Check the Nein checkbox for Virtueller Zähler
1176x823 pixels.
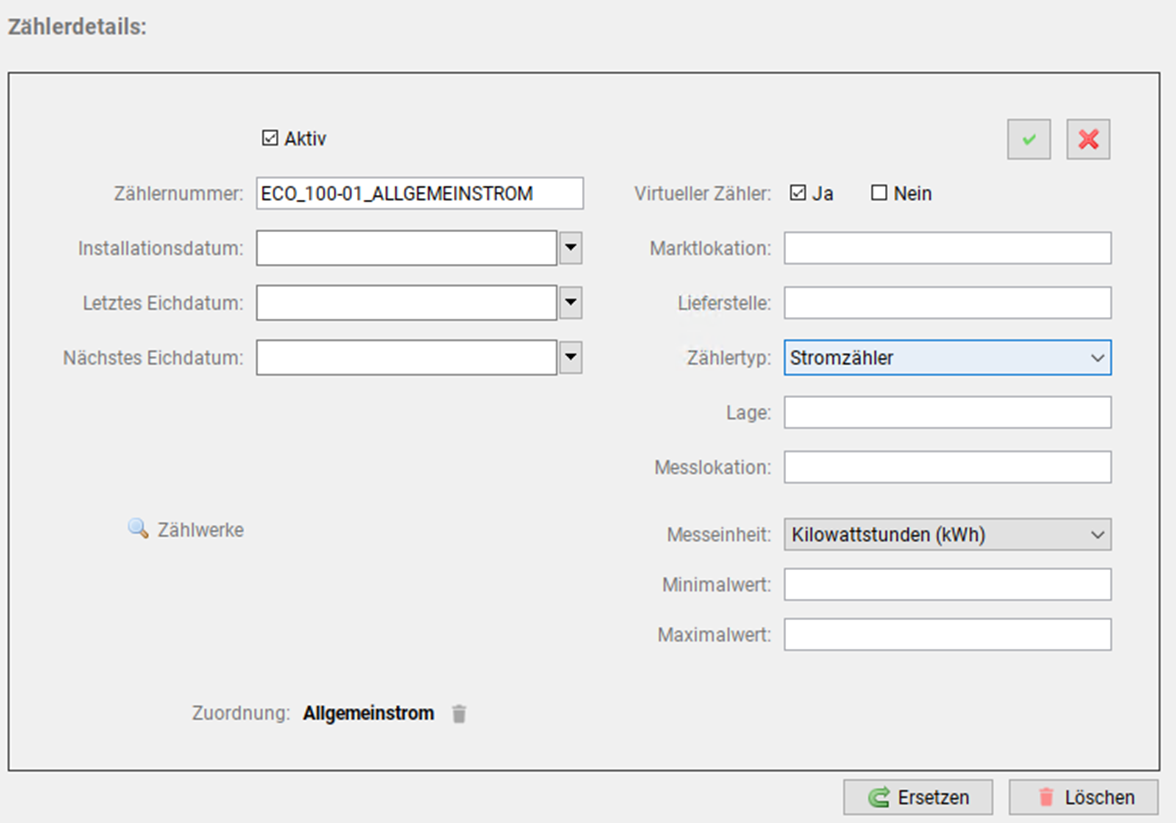pos(879,193)
